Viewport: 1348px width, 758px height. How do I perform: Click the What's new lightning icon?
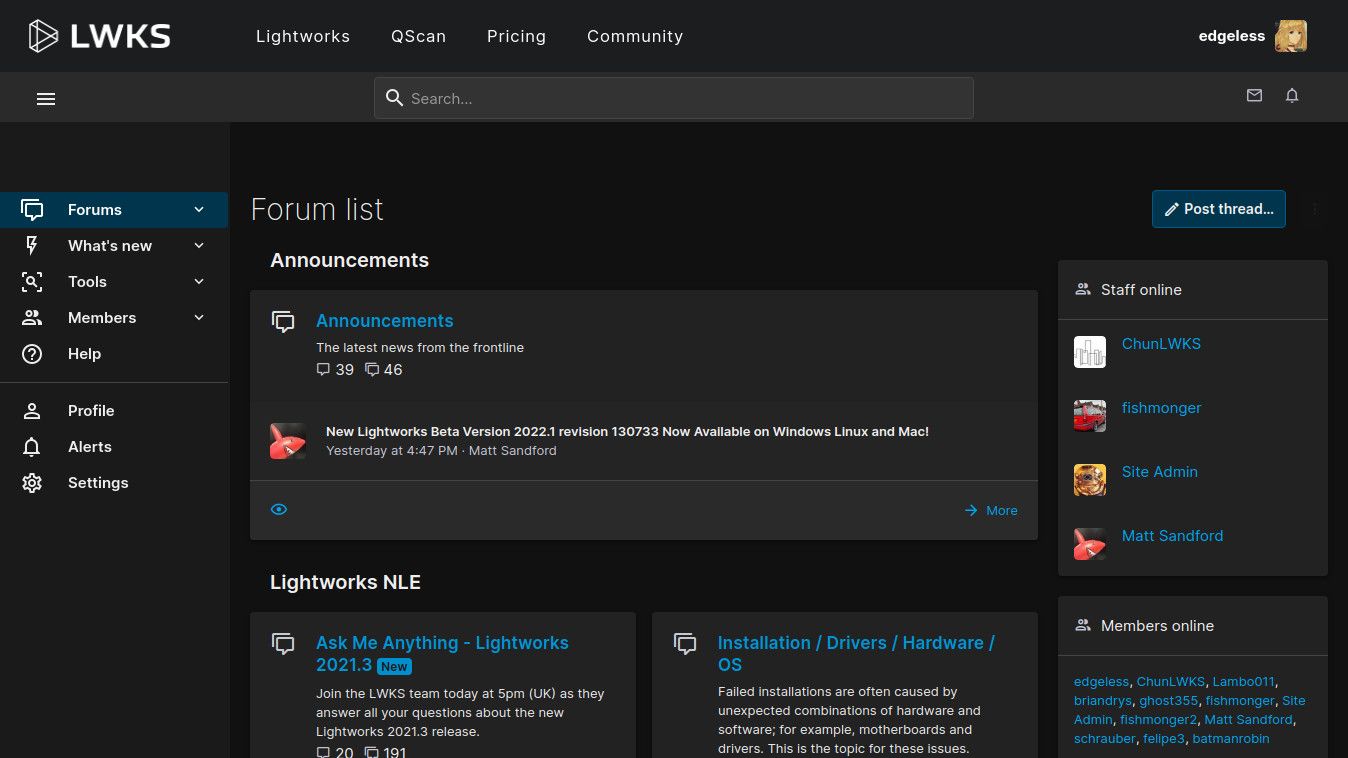click(x=32, y=246)
